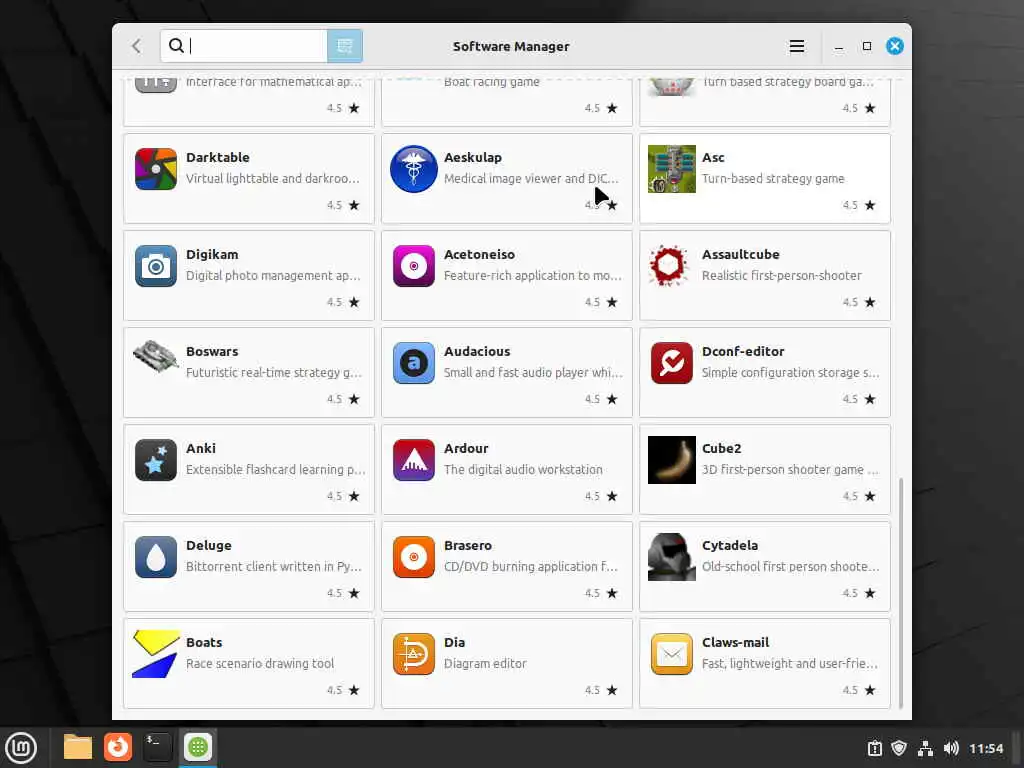Click the 'Race scenario drawing tool' text
The image size is (1024, 768).
[x=260, y=664]
